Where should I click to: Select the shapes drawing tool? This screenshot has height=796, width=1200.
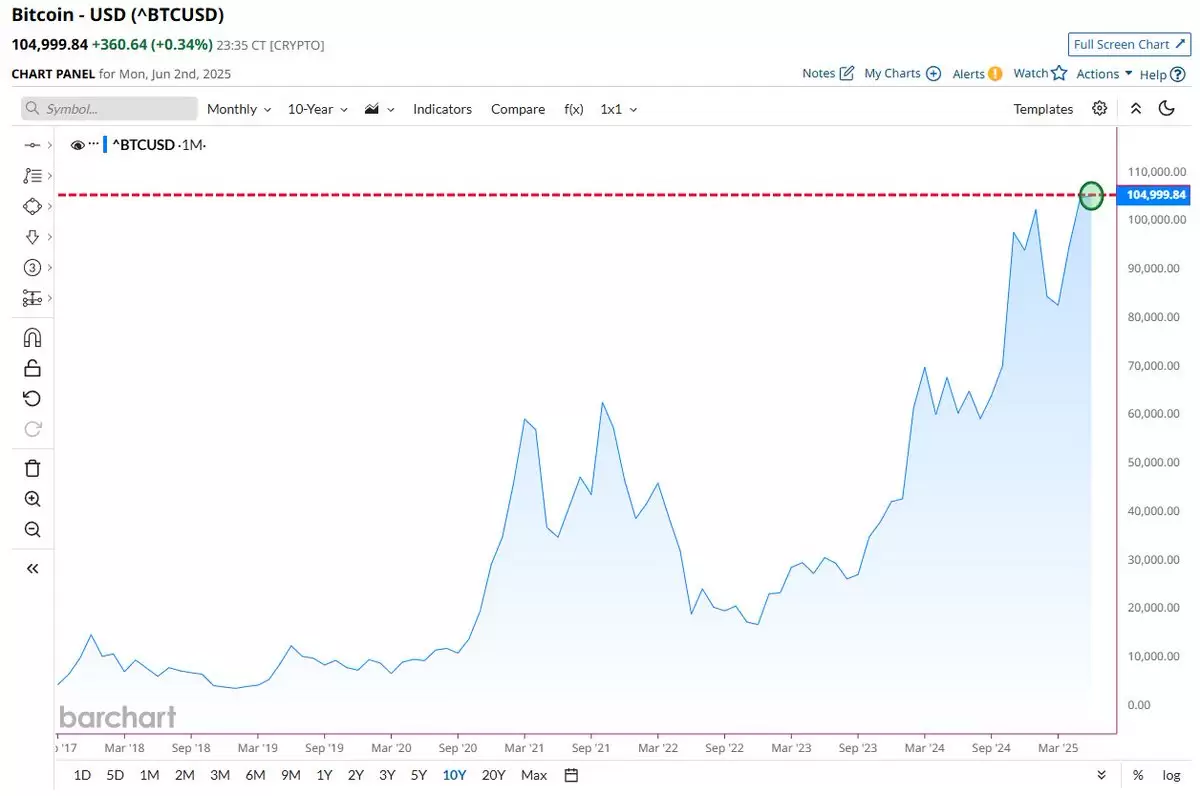pos(32,206)
